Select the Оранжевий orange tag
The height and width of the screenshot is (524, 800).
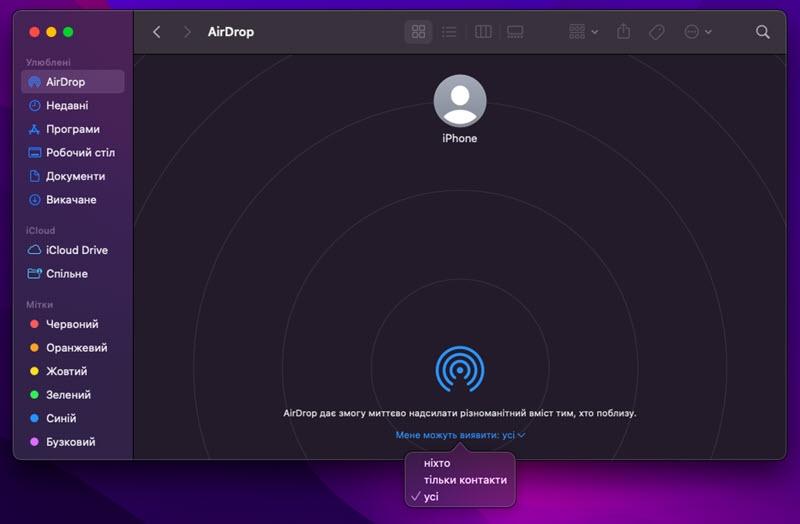click(x=73, y=347)
